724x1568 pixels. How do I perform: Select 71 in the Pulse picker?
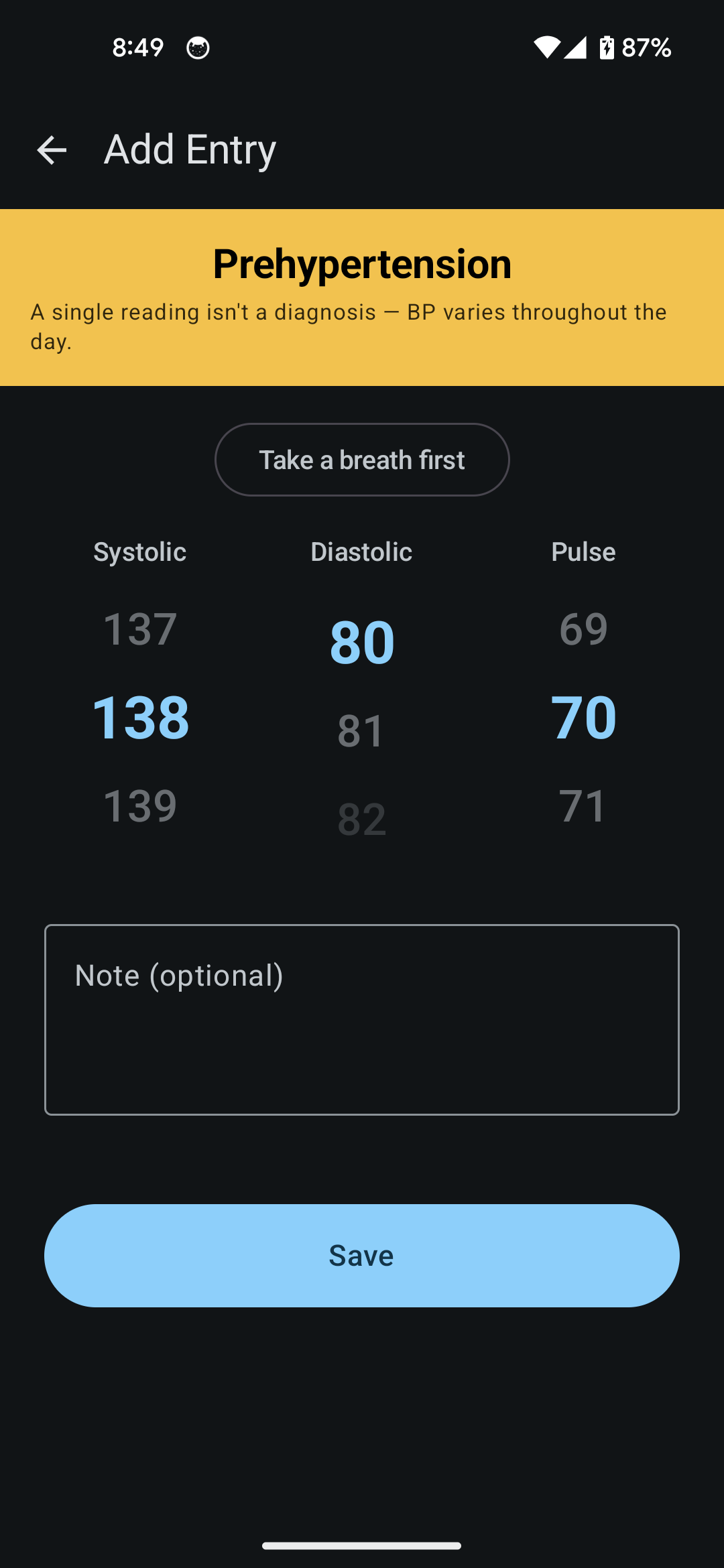582,806
